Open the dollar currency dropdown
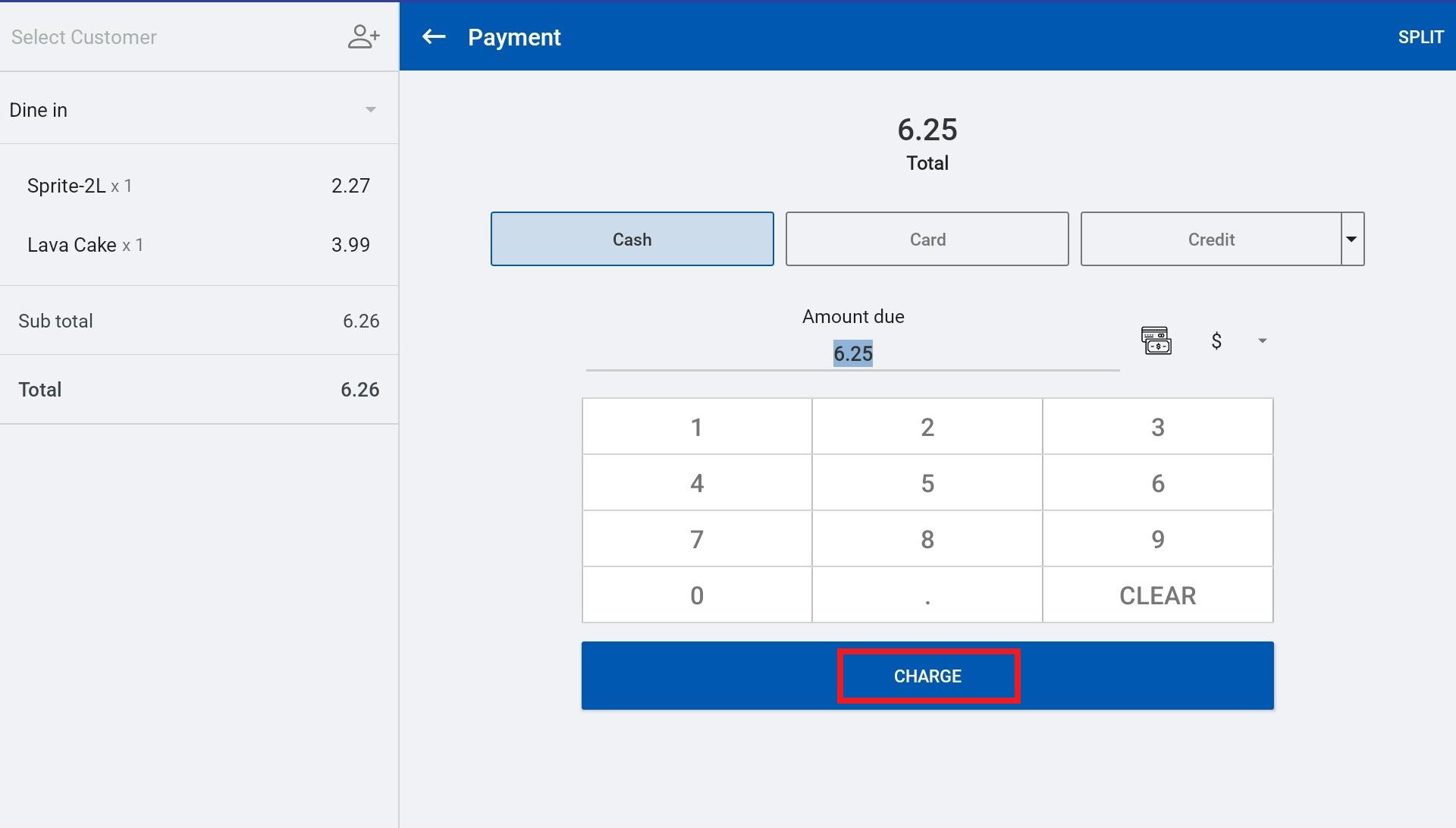Screen dimensions: 1456x828 (1262, 341)
